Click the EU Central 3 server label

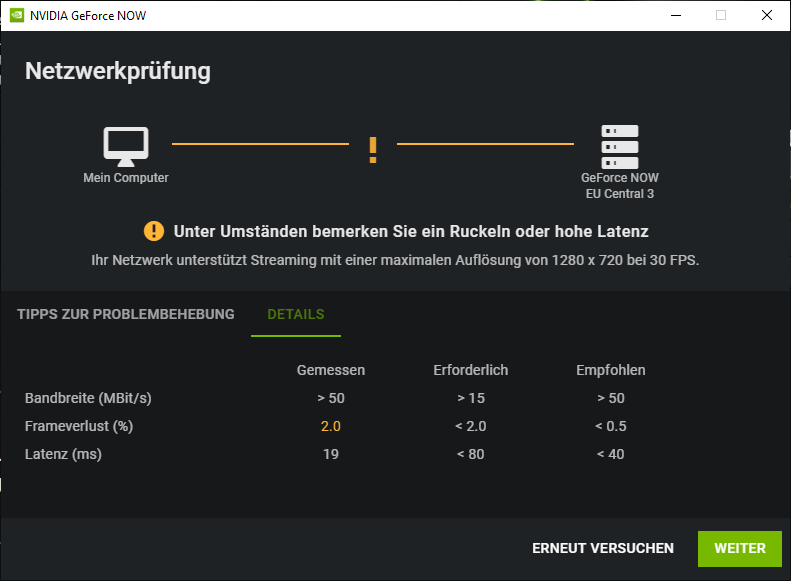pyautogui.click(x=619, y=194)
